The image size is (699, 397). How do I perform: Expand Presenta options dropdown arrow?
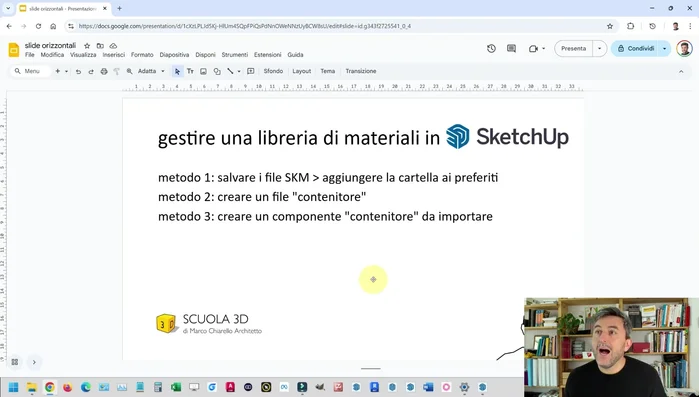600,49
